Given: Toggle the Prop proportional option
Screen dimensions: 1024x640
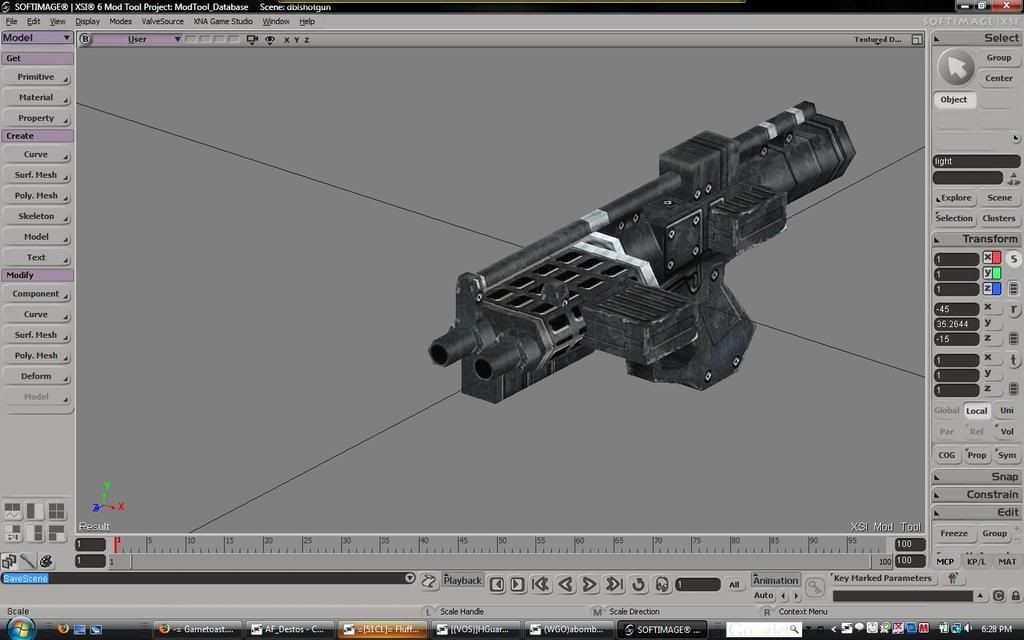Looking at the screenshot, I should click(x=976, y=455).
